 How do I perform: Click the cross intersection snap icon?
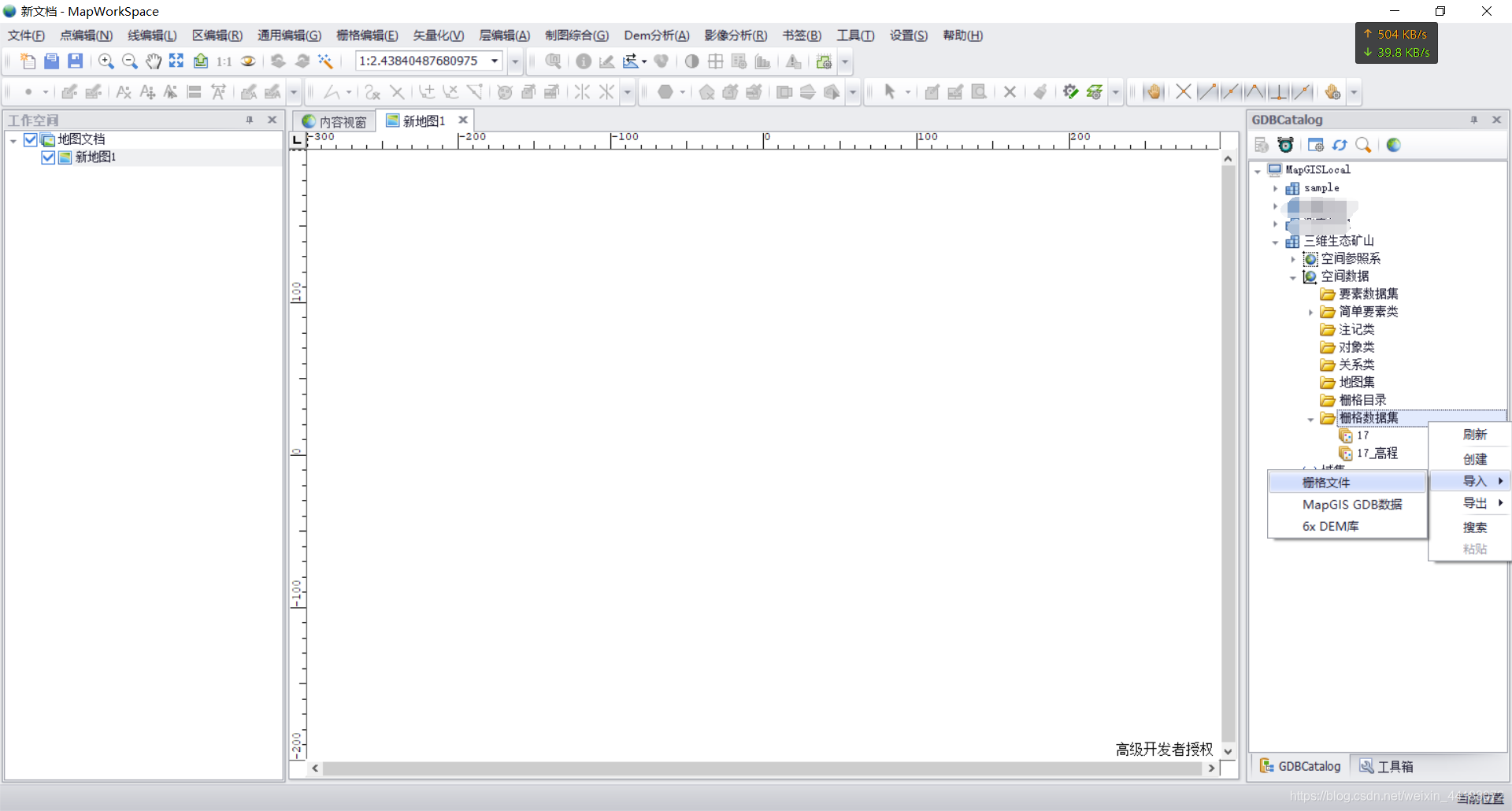pyautogui.click(x=1183, y=91)
